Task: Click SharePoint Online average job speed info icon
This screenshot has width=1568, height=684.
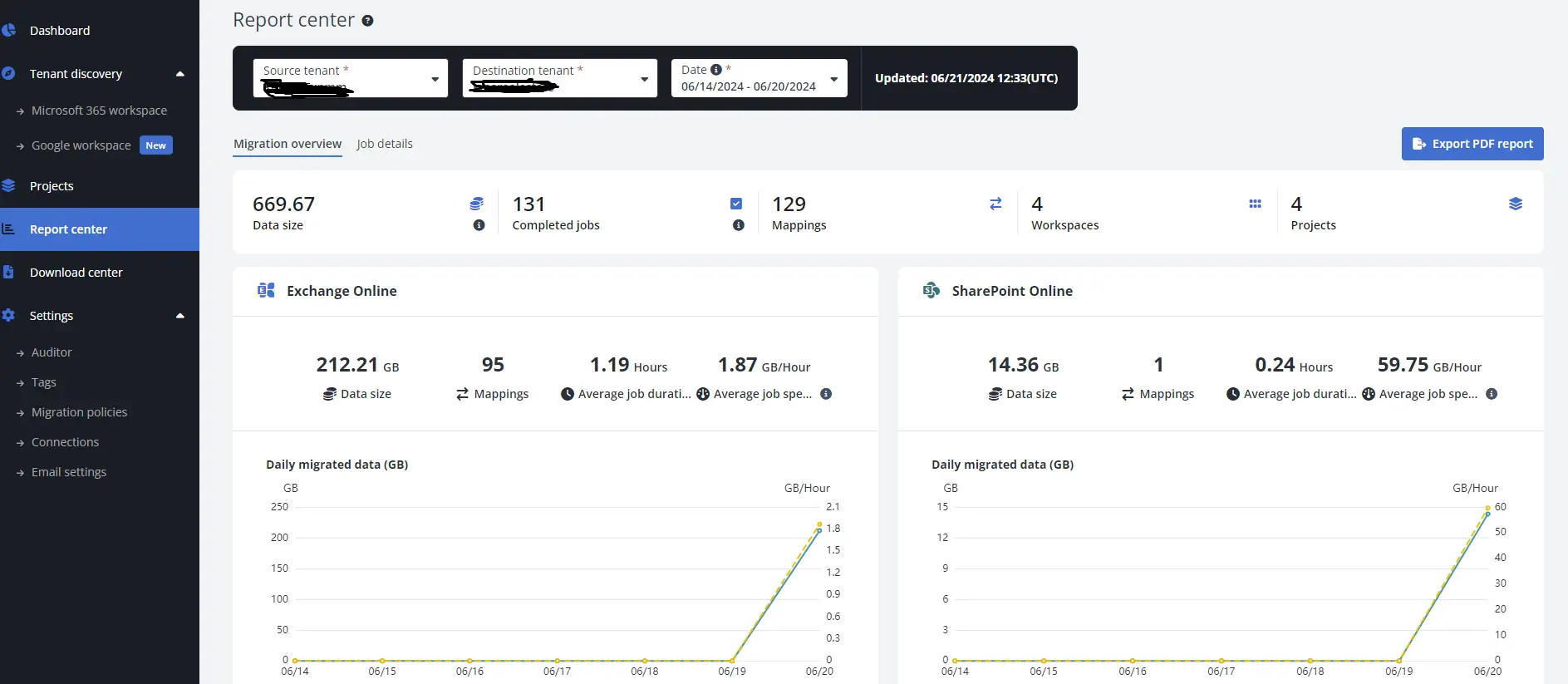Action: tap(1492, 394)
